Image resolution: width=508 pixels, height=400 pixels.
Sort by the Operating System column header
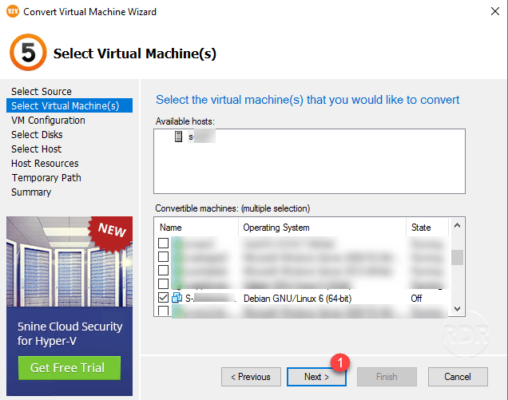(x=322, y=227)
